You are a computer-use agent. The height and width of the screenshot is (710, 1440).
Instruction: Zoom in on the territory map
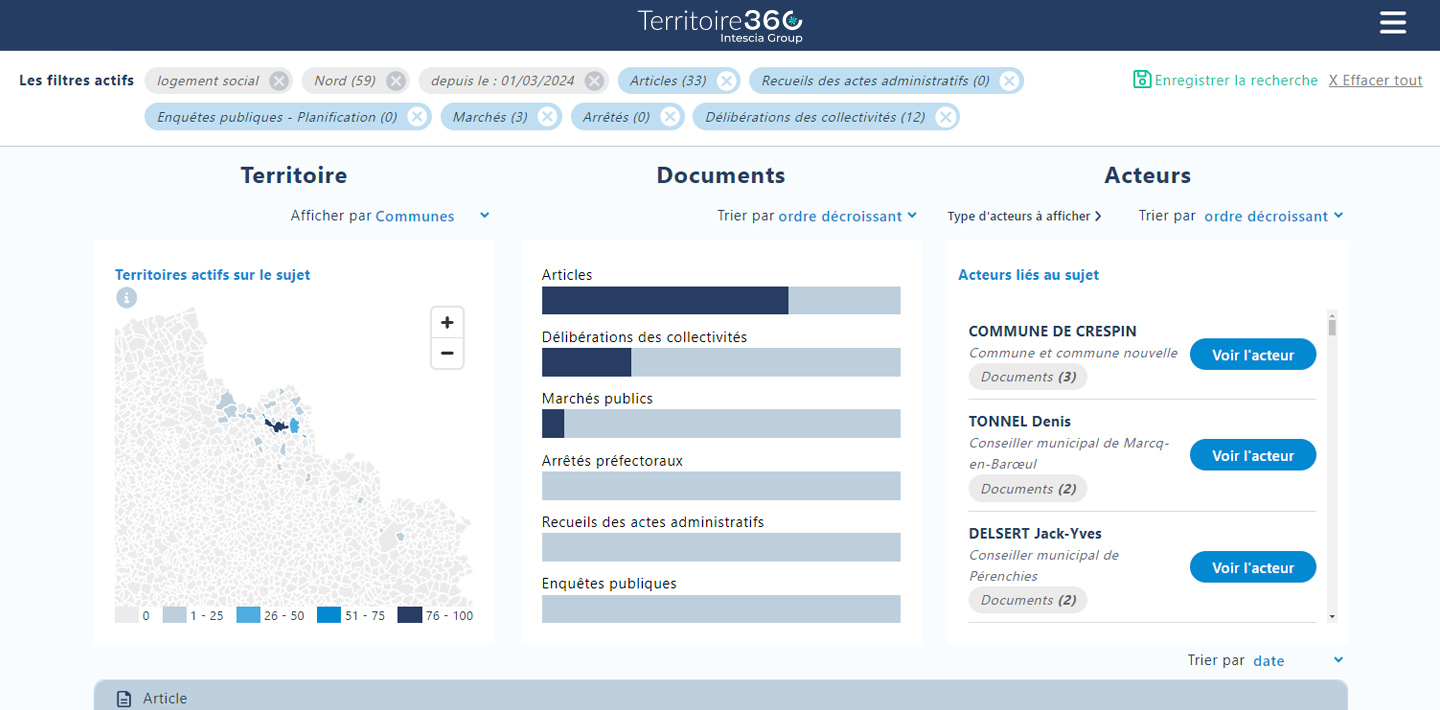pyautogui.click(x=447, y=322)
